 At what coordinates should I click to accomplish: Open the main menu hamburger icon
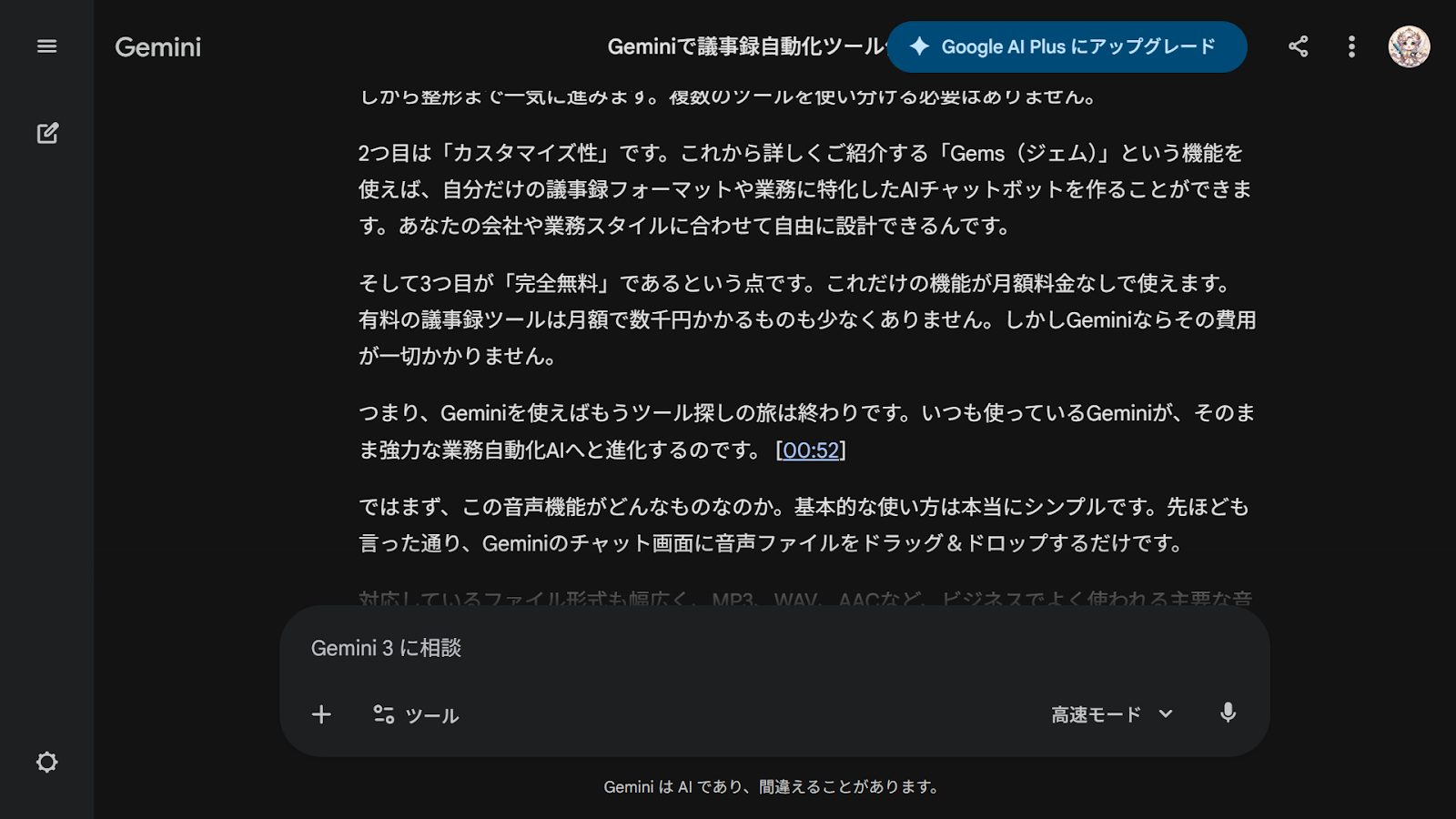click(46, 46)
